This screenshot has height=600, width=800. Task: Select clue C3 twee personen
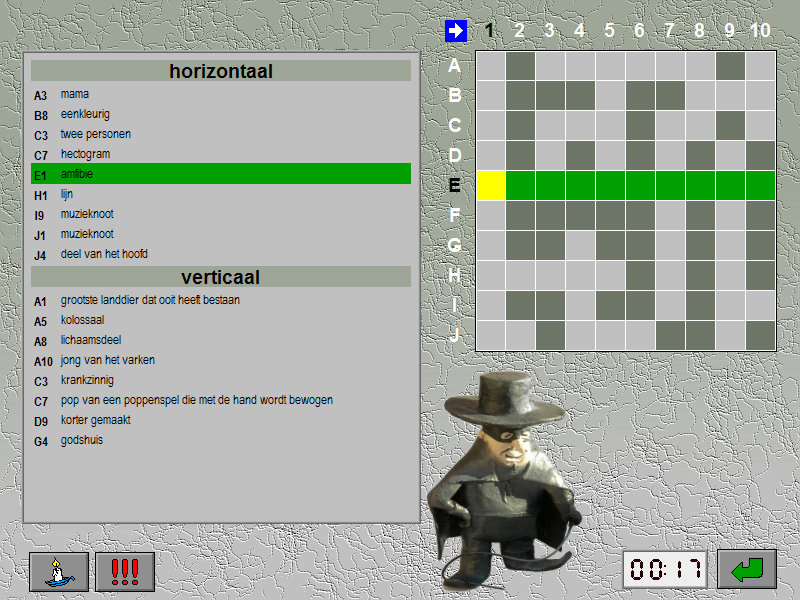[x=221, y=134]
